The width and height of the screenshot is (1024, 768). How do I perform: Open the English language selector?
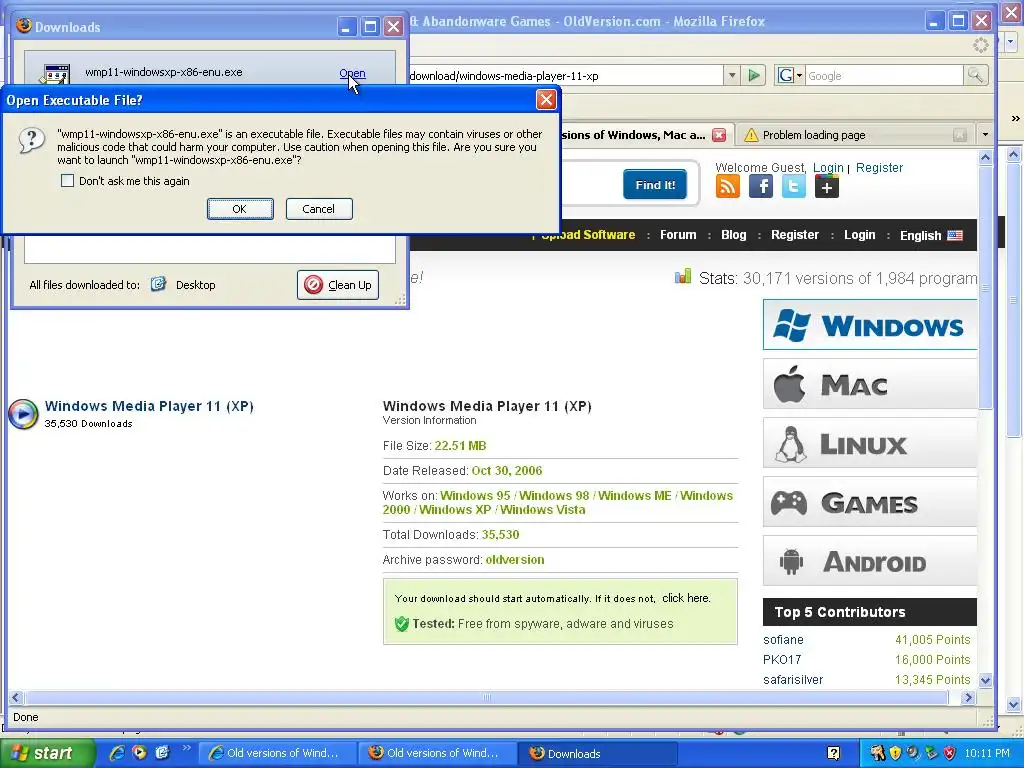[931, 236]
